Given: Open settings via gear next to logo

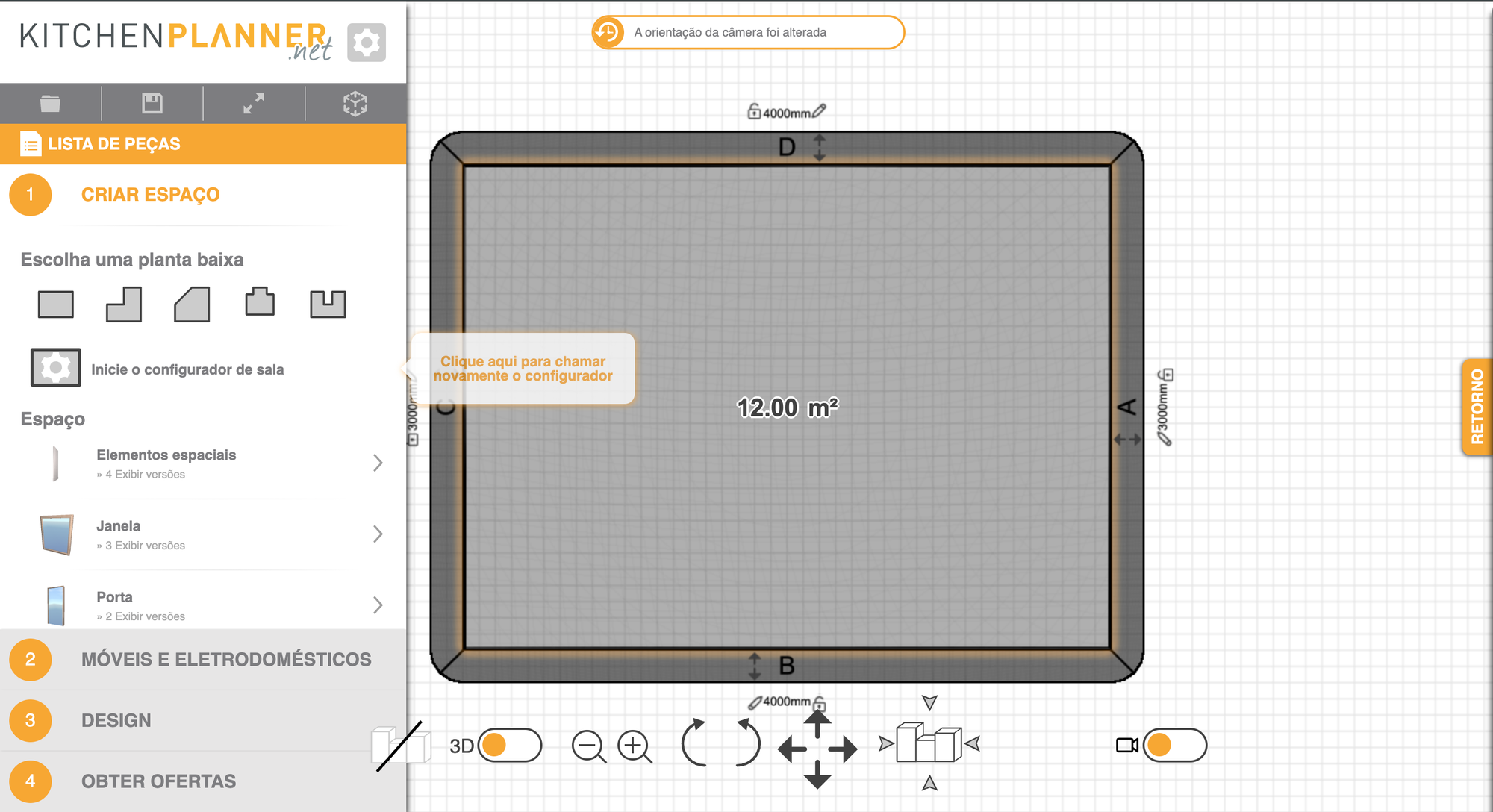Looking at the screenshot, I should click(365, 42).
